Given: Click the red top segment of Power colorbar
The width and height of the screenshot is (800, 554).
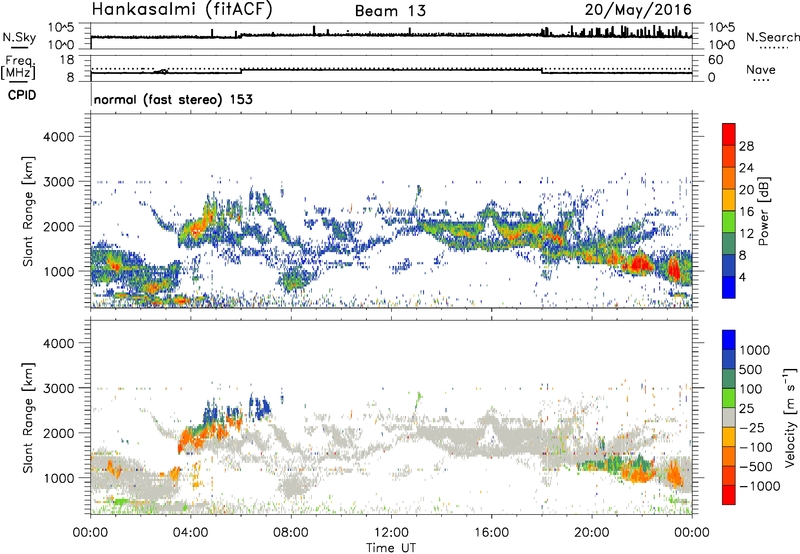Looking at the screenshot, I should click(x=729, y=133).
